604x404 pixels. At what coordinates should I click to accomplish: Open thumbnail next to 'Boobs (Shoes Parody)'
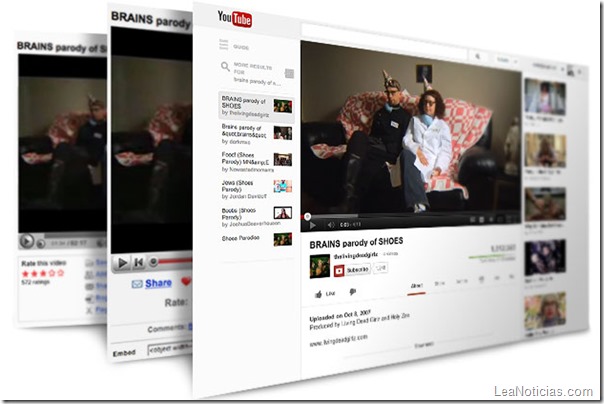coord(283,213)
